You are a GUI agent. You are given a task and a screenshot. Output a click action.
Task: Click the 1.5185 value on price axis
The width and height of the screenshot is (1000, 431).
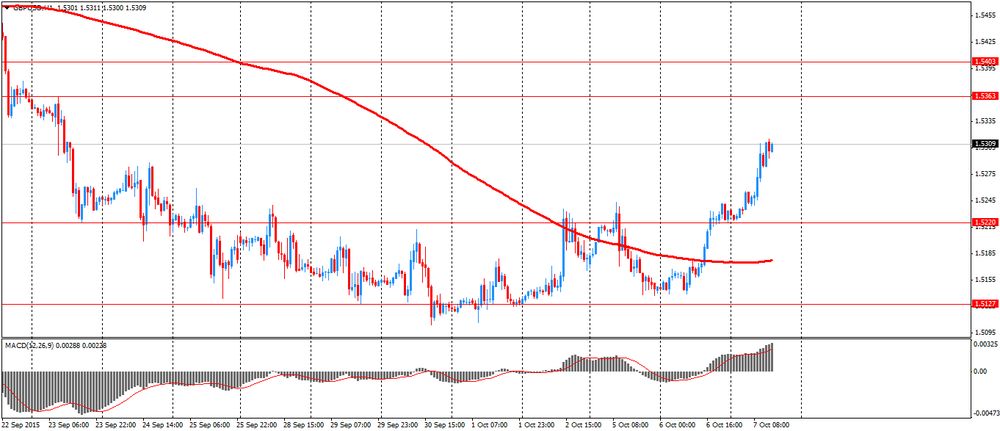click(x=986, y=253)
